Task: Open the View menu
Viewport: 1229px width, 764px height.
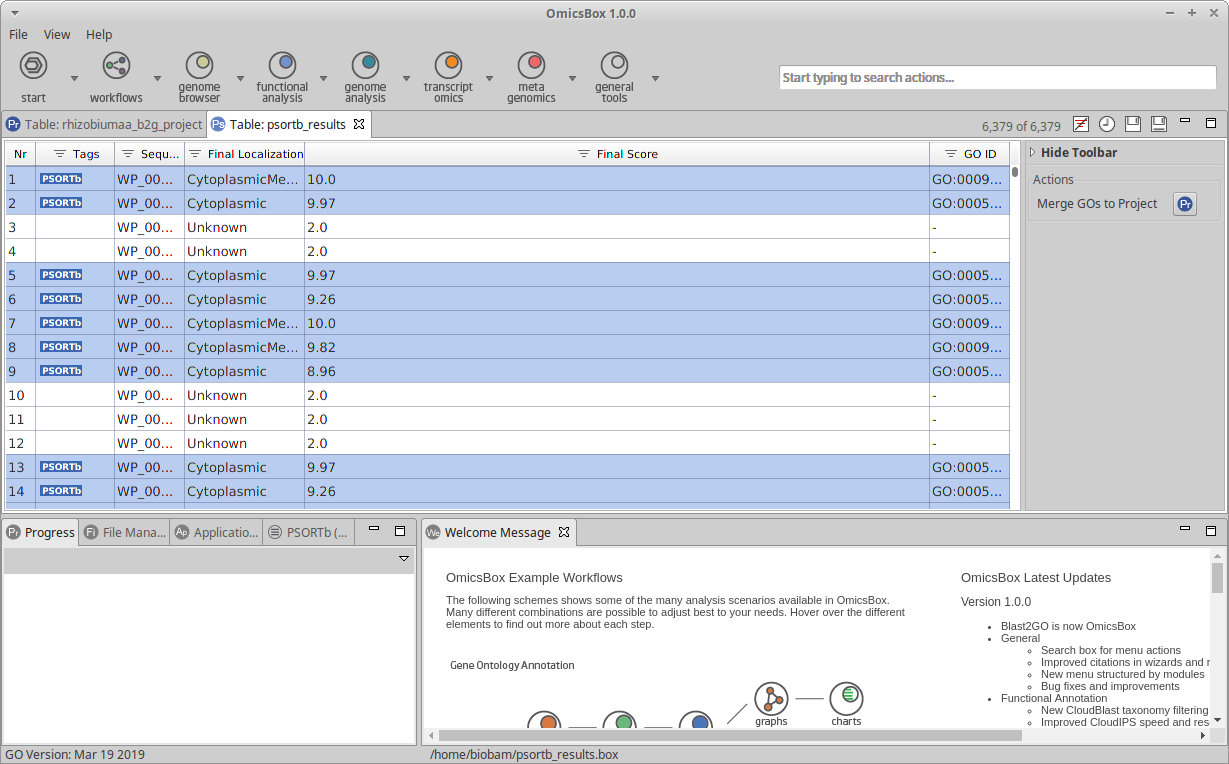Action: point(57,34)
